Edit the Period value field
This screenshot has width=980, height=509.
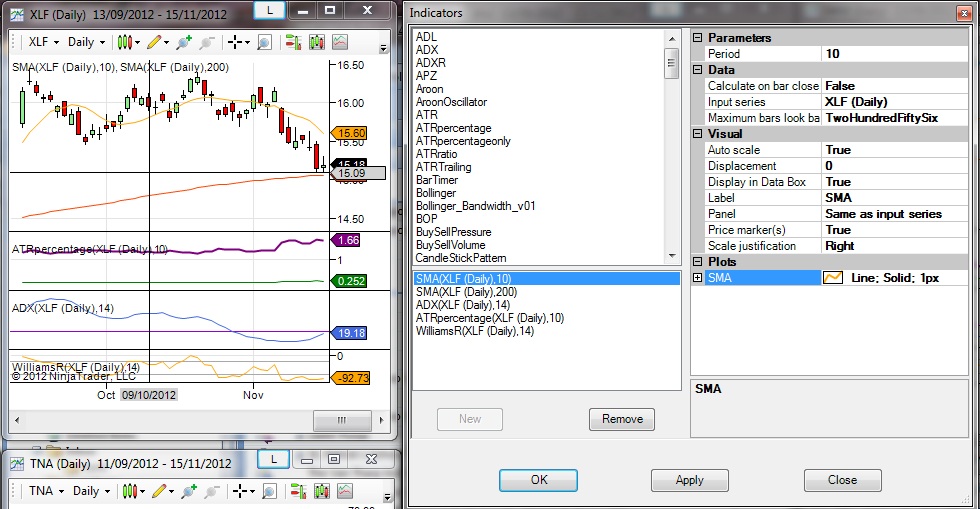894,54
